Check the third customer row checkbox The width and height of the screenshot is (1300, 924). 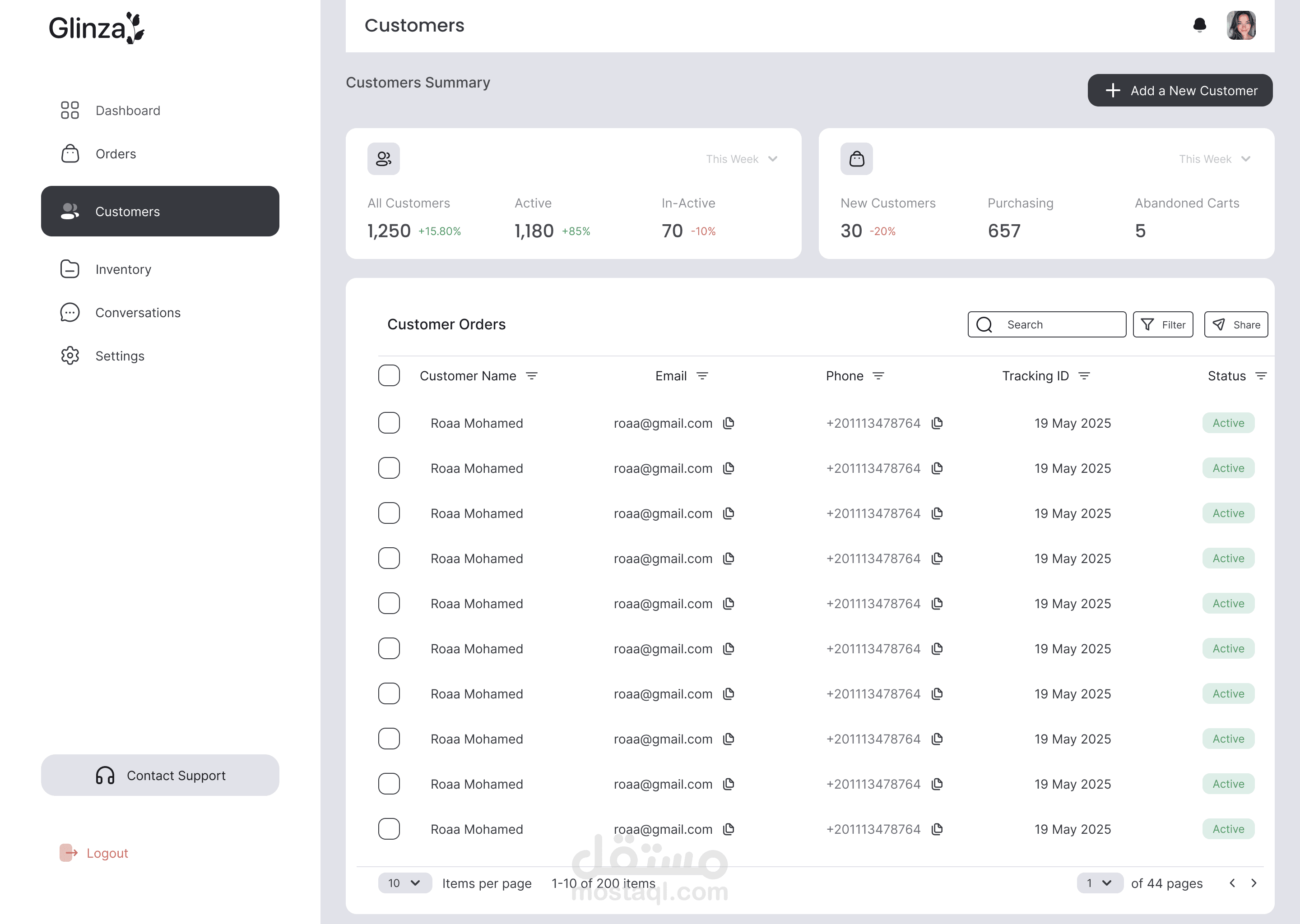(389, 513)
